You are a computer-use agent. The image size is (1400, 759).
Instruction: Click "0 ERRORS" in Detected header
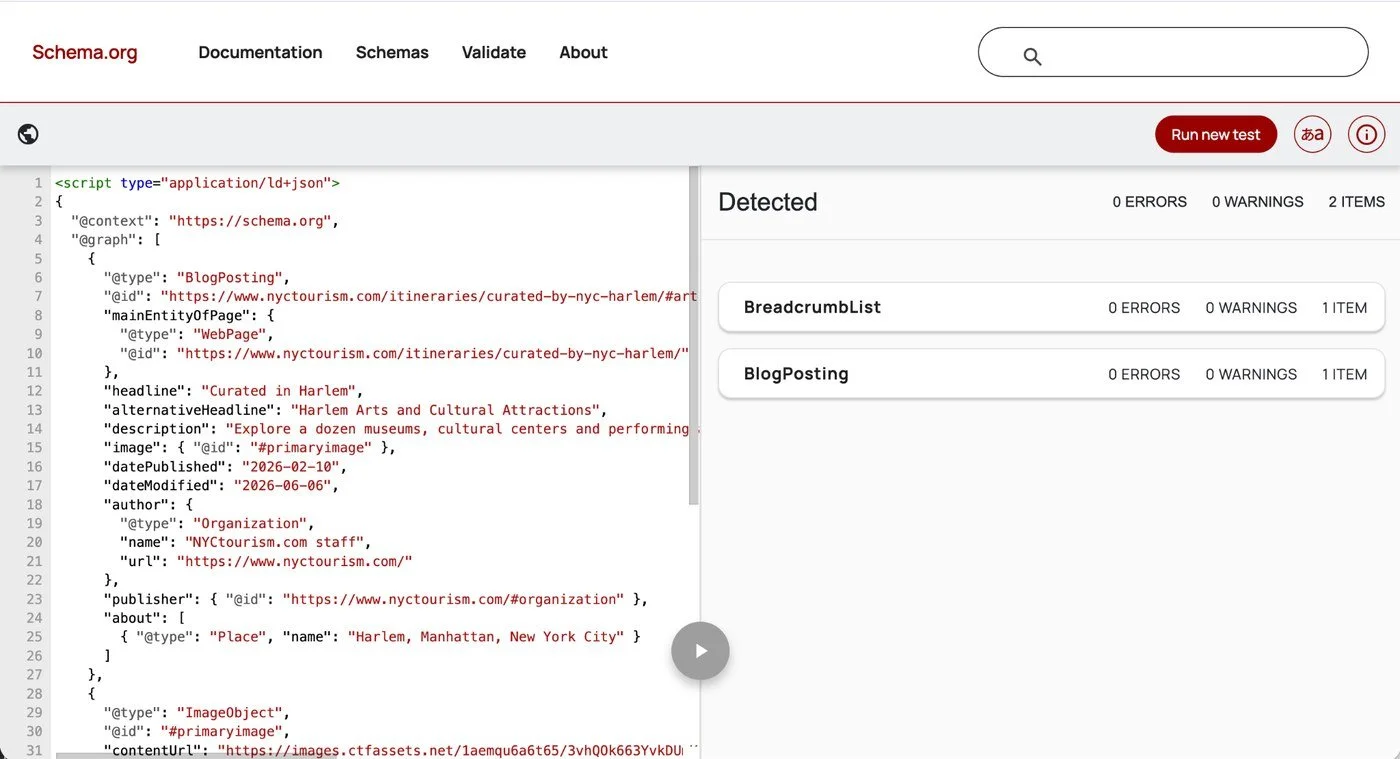[1150, 202]
